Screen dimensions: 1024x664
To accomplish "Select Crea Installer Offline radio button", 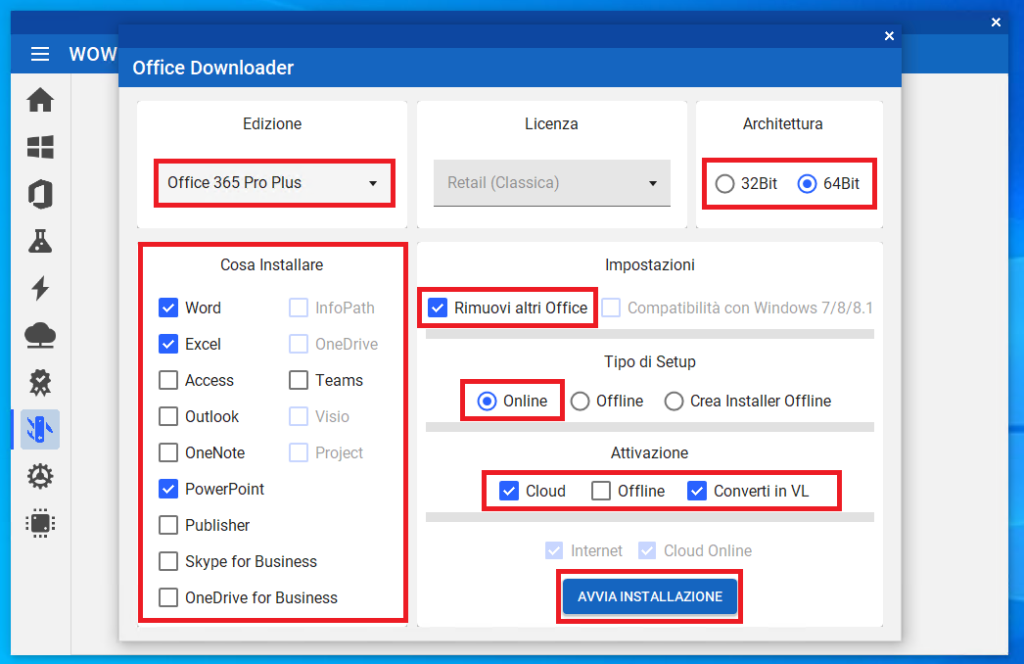I will click(x=674, y=401).
